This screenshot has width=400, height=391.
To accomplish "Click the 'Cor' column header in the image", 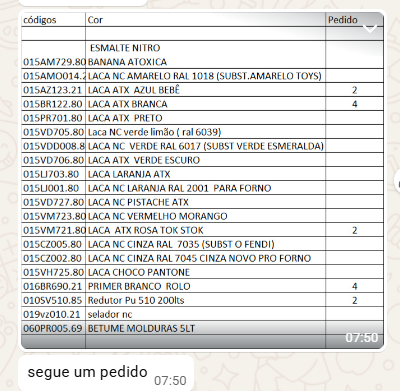I will (x=95, y=20).
